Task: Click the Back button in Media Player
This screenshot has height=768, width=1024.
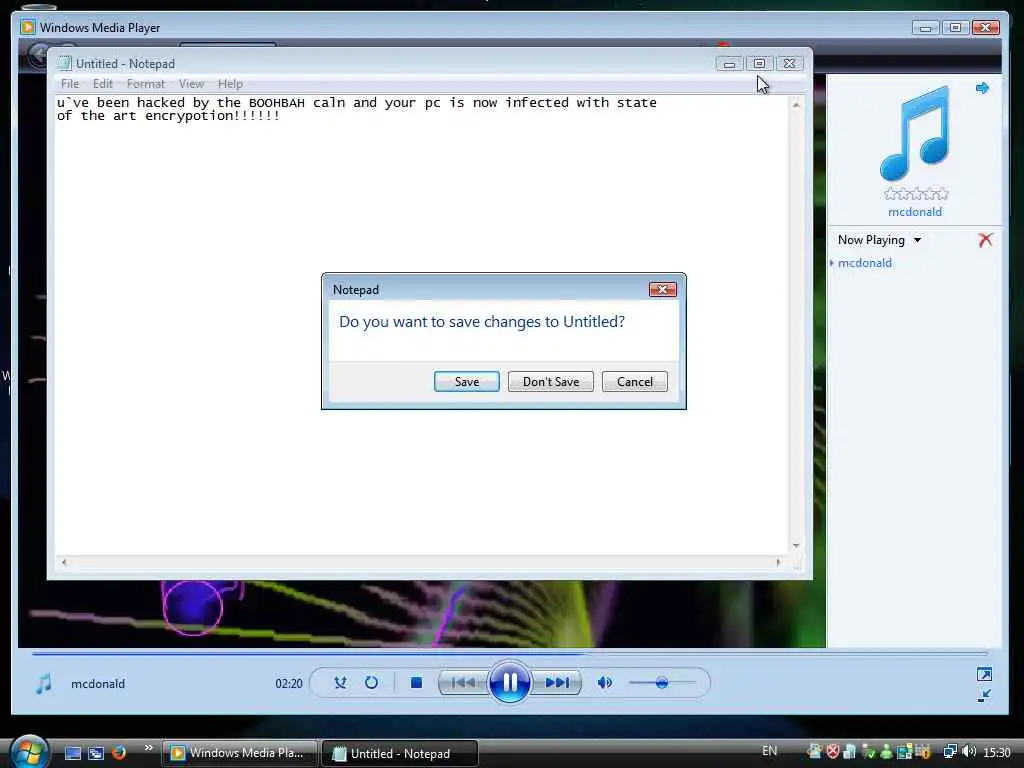Action: tap(39, 55)
